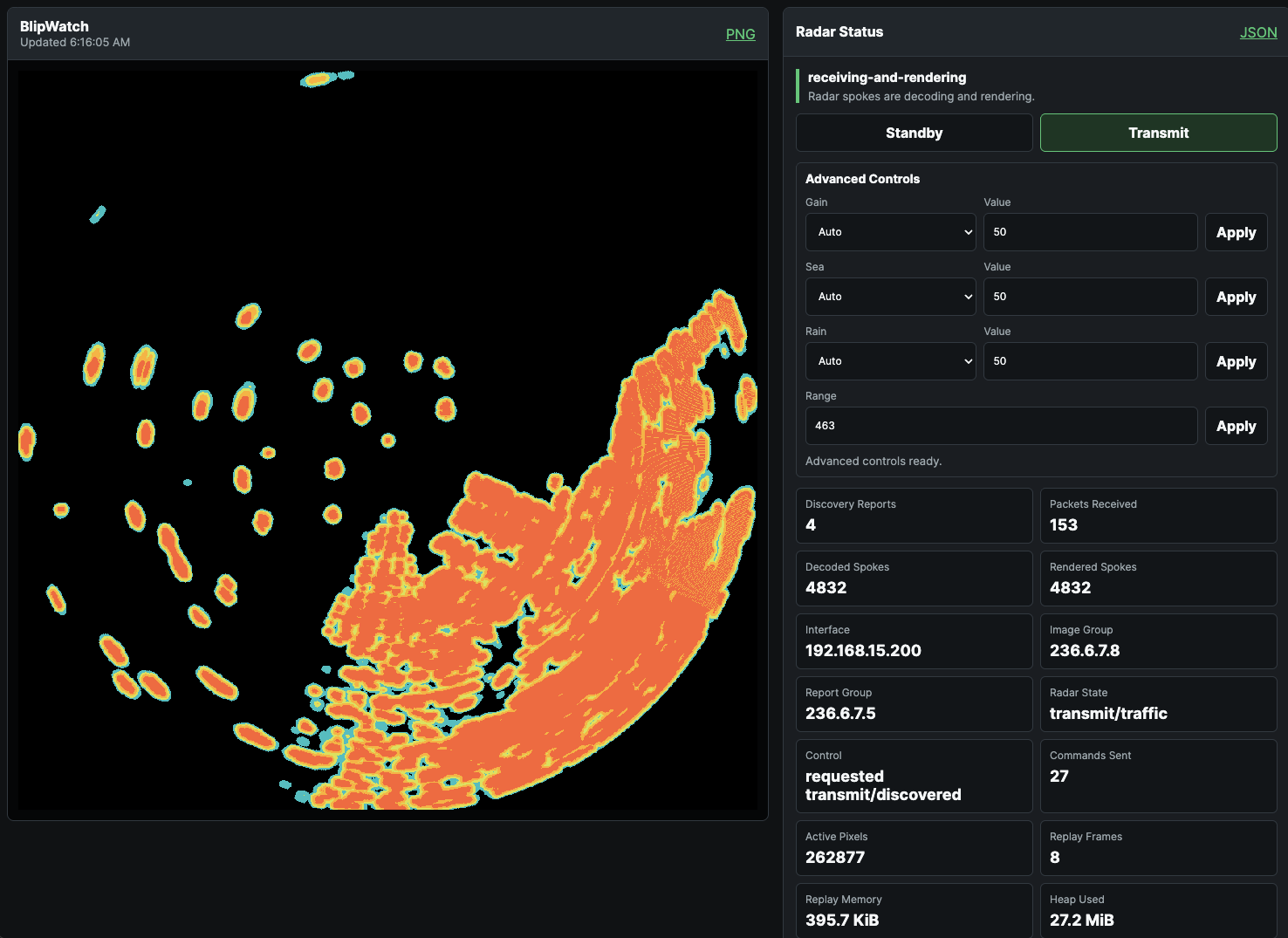Click the Advanced Controls heading
Viewport: 1288px width, 938px height.
pyautogui.click(x=862, y=179)
